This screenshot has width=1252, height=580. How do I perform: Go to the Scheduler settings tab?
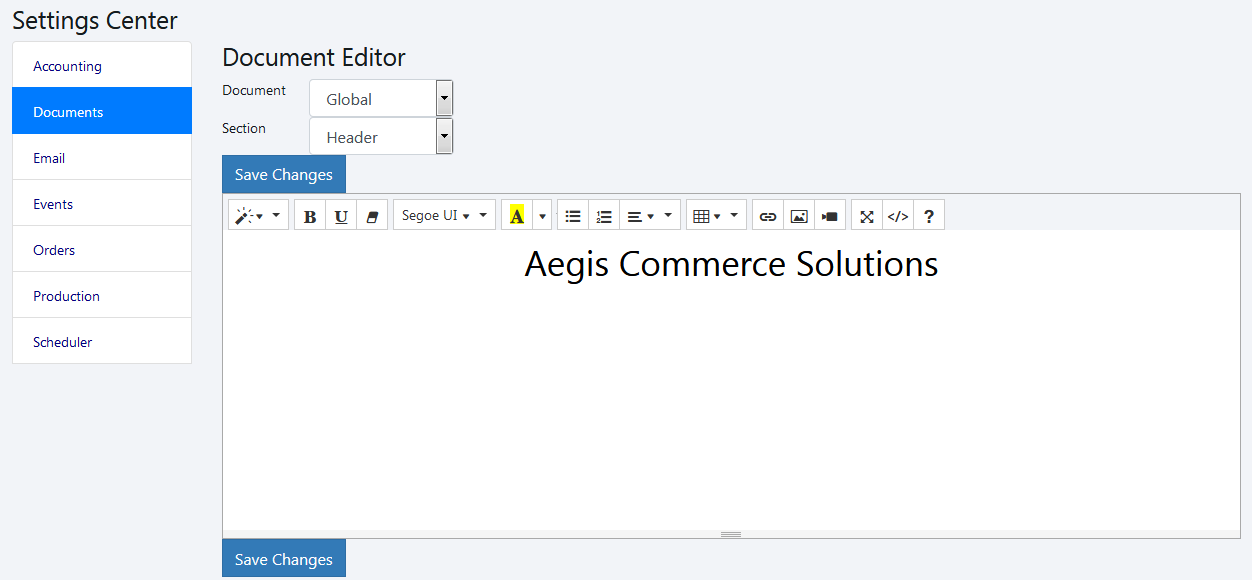point(63,342)
